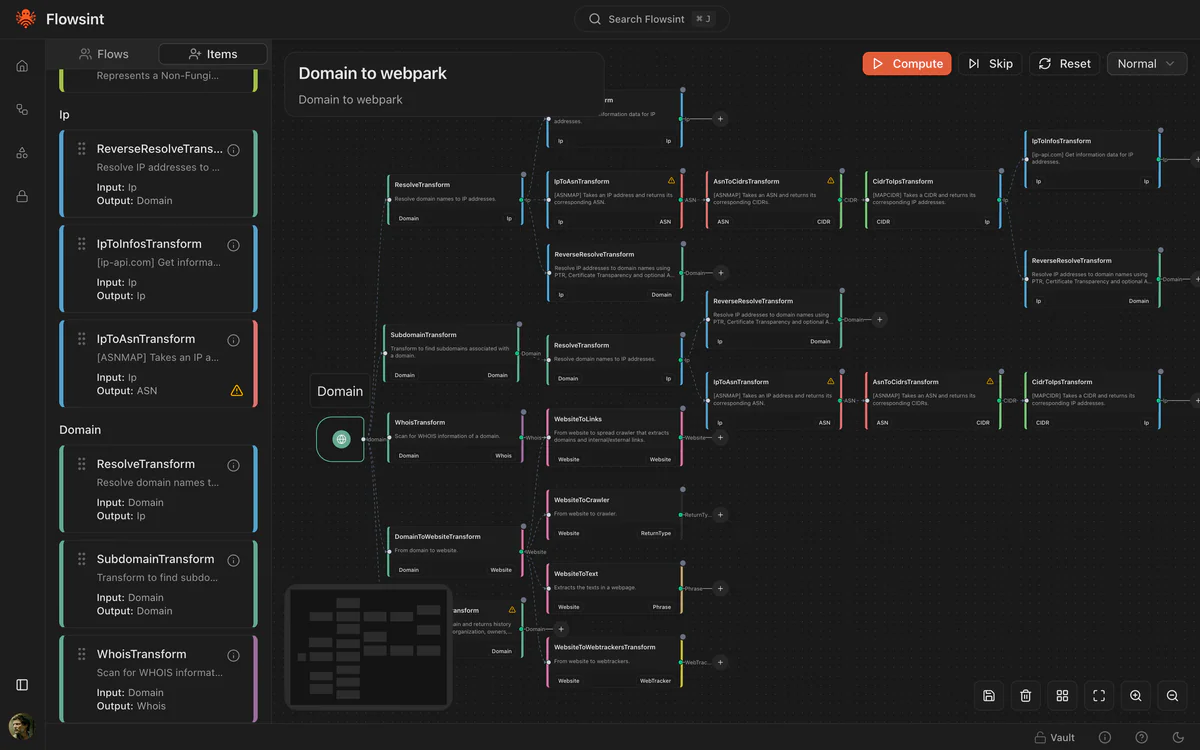Delete the flow using the trash icon
This screenshot has height=750, width=1200.
coord(1025,696)
